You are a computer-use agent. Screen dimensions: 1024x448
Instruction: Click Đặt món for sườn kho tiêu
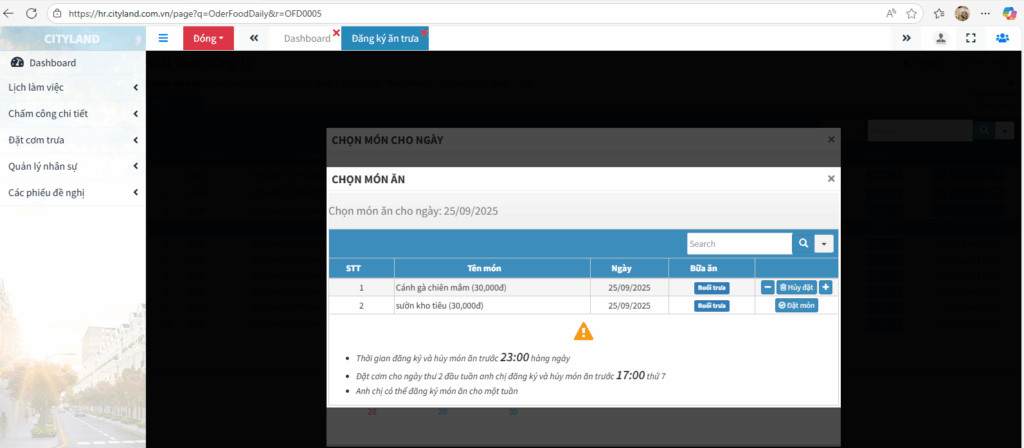(x=796, y=305)
